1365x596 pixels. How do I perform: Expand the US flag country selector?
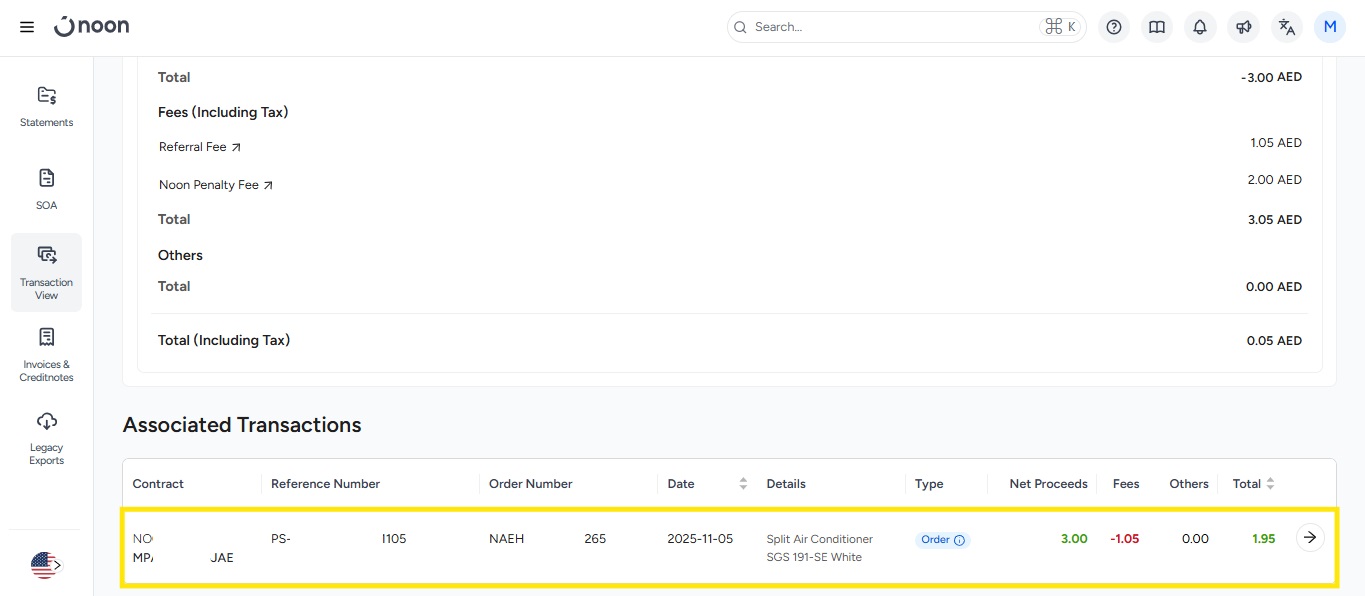tap(46, 565)
